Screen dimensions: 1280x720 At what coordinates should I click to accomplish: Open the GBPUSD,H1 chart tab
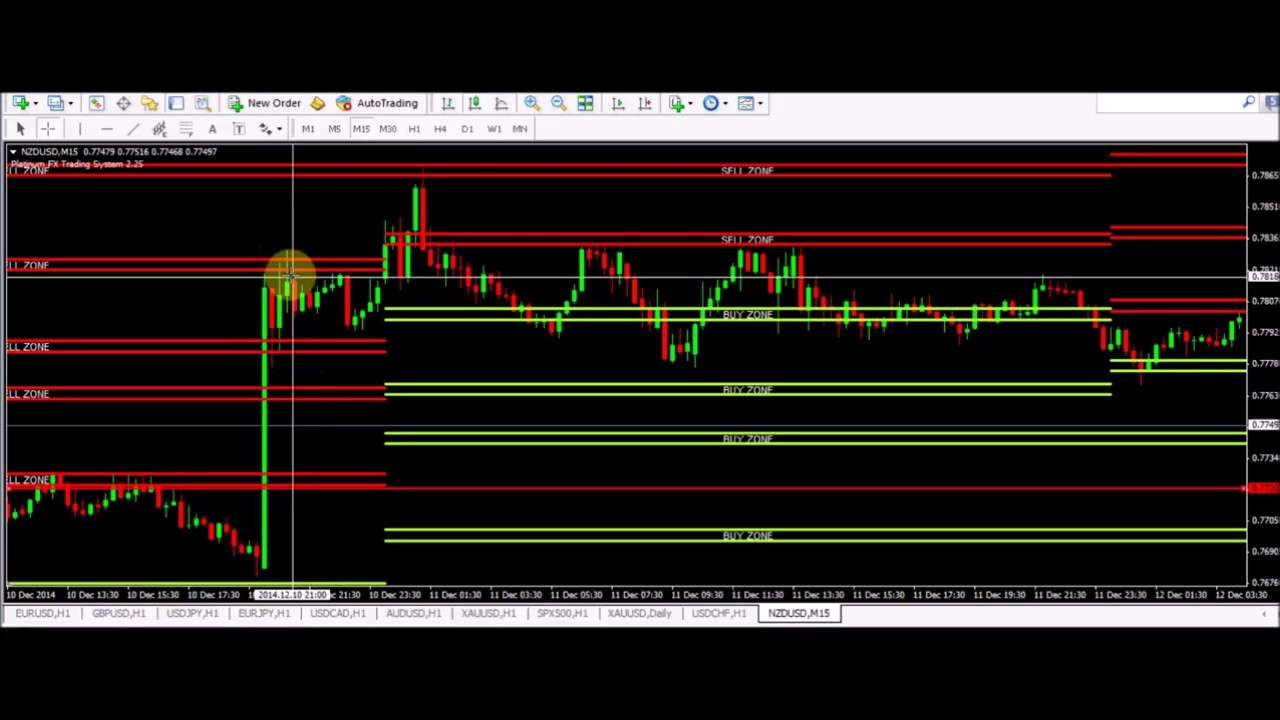[x=118, y=613]
